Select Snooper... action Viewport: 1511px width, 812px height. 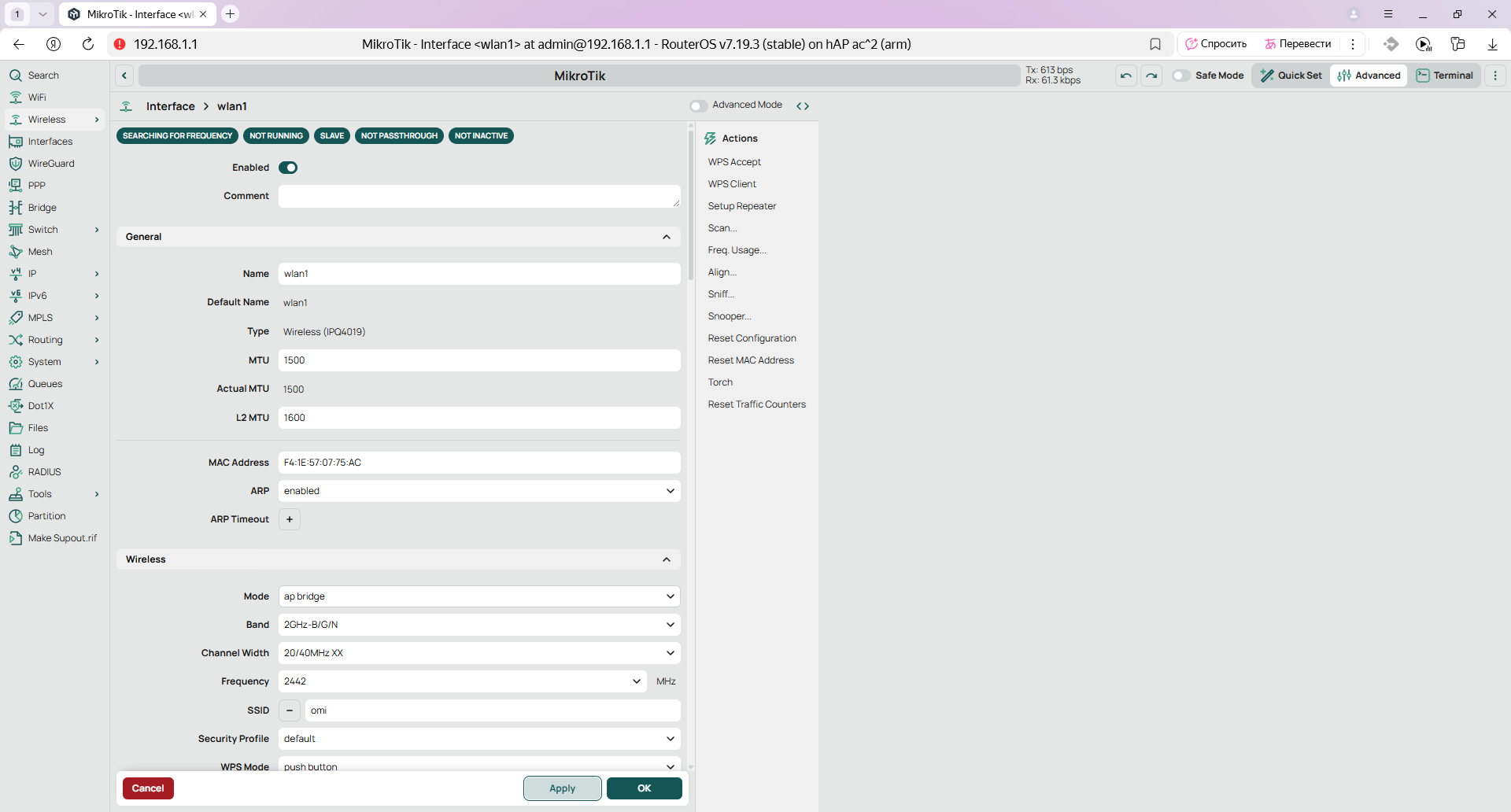729,316
